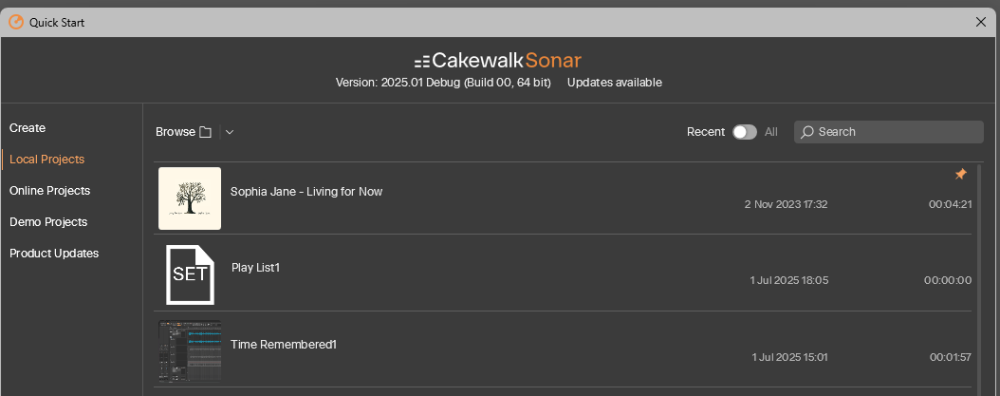Select the Recent filter label
The width and height of the screenshot is (1000, 396).
[705, 132]
